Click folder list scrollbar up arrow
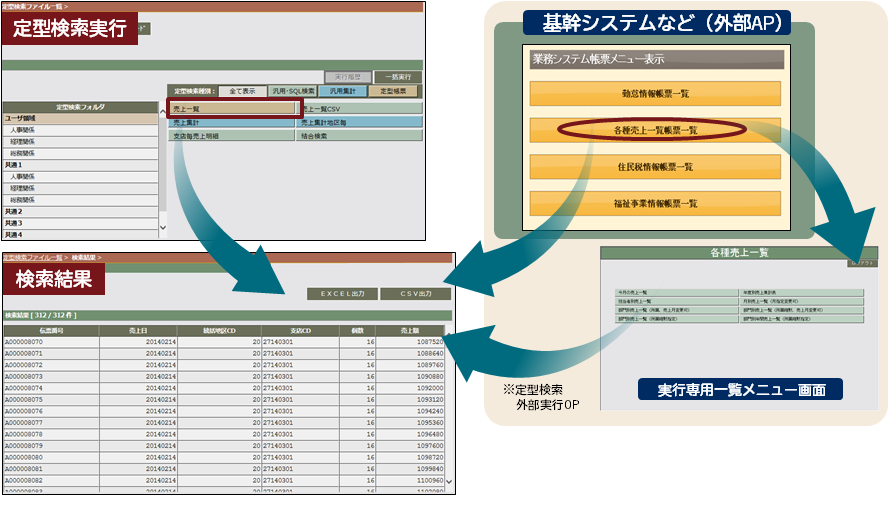 (163, 112)
